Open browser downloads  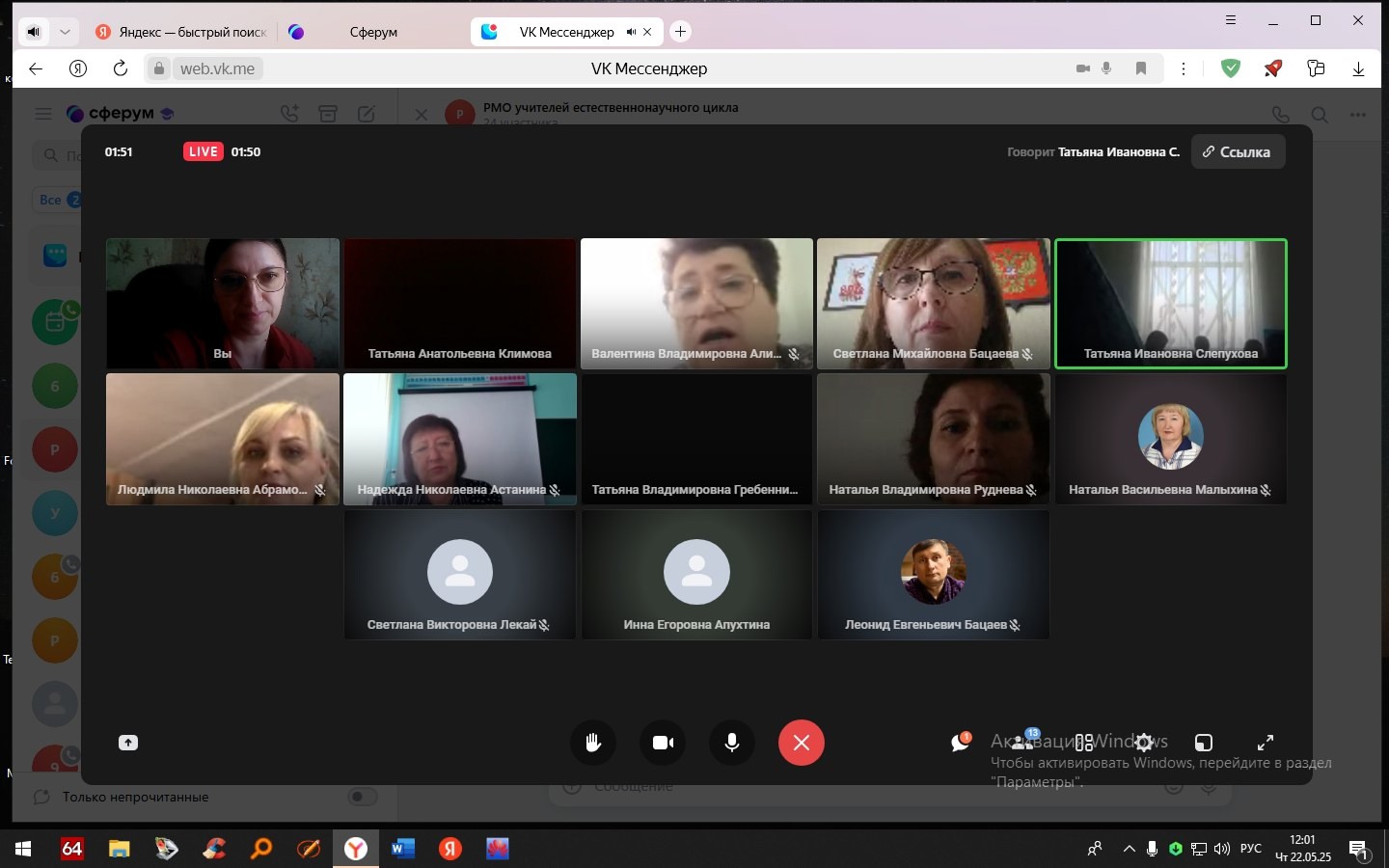pos(1358,68)
